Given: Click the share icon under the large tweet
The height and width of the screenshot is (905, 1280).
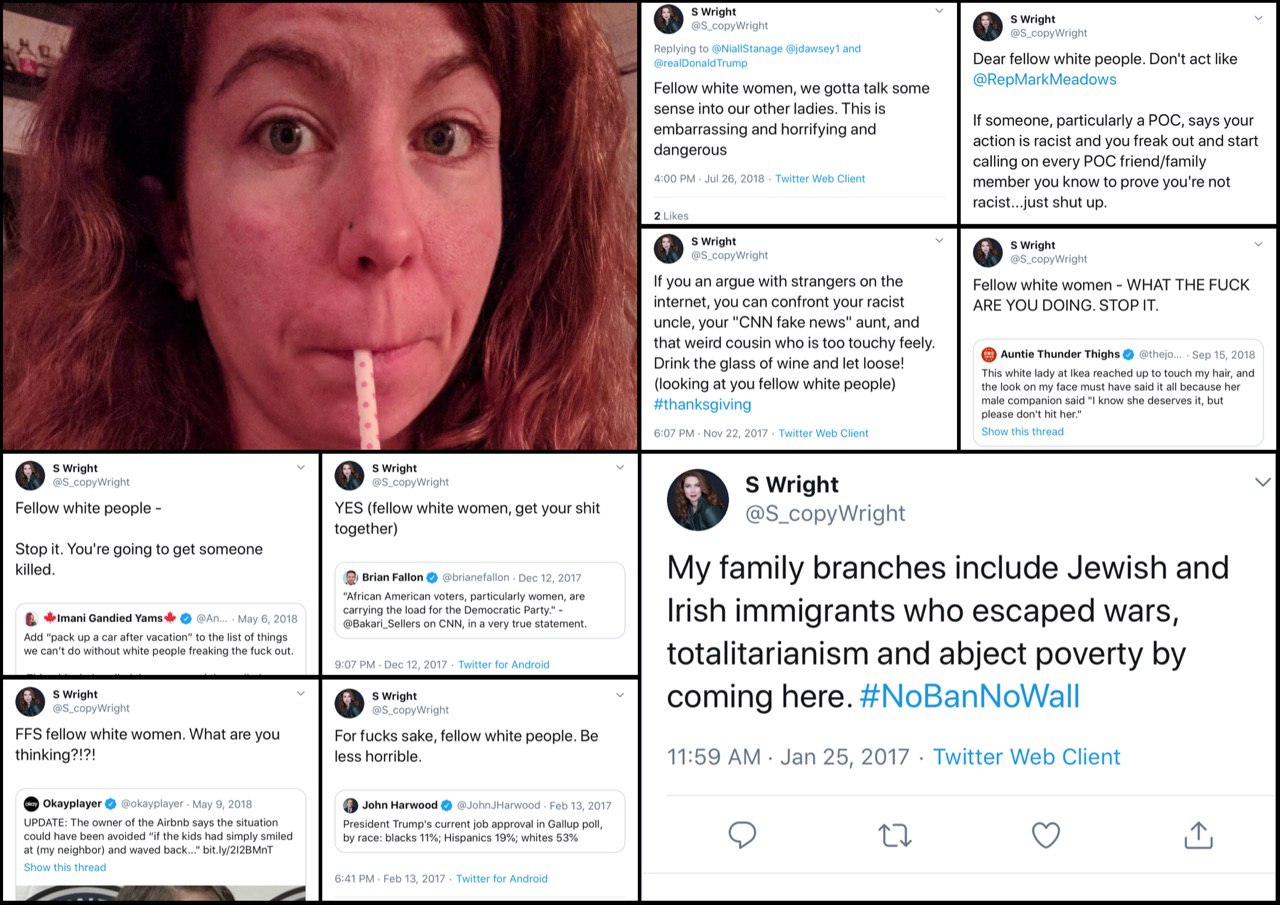Looking at the screenshot, I should 1198,835.
